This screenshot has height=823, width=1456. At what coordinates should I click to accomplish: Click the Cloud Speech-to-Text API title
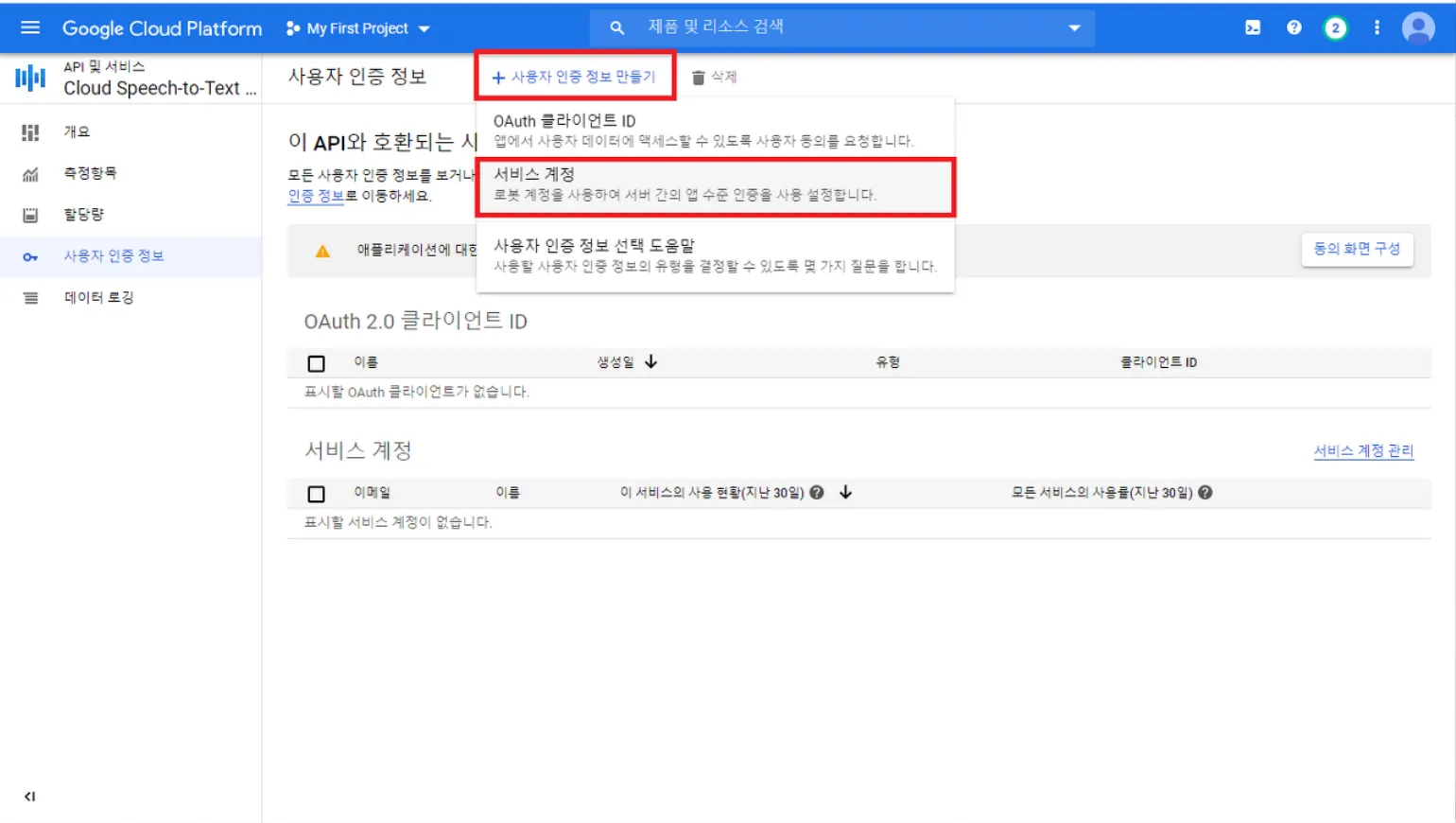(x=160, y=88)
